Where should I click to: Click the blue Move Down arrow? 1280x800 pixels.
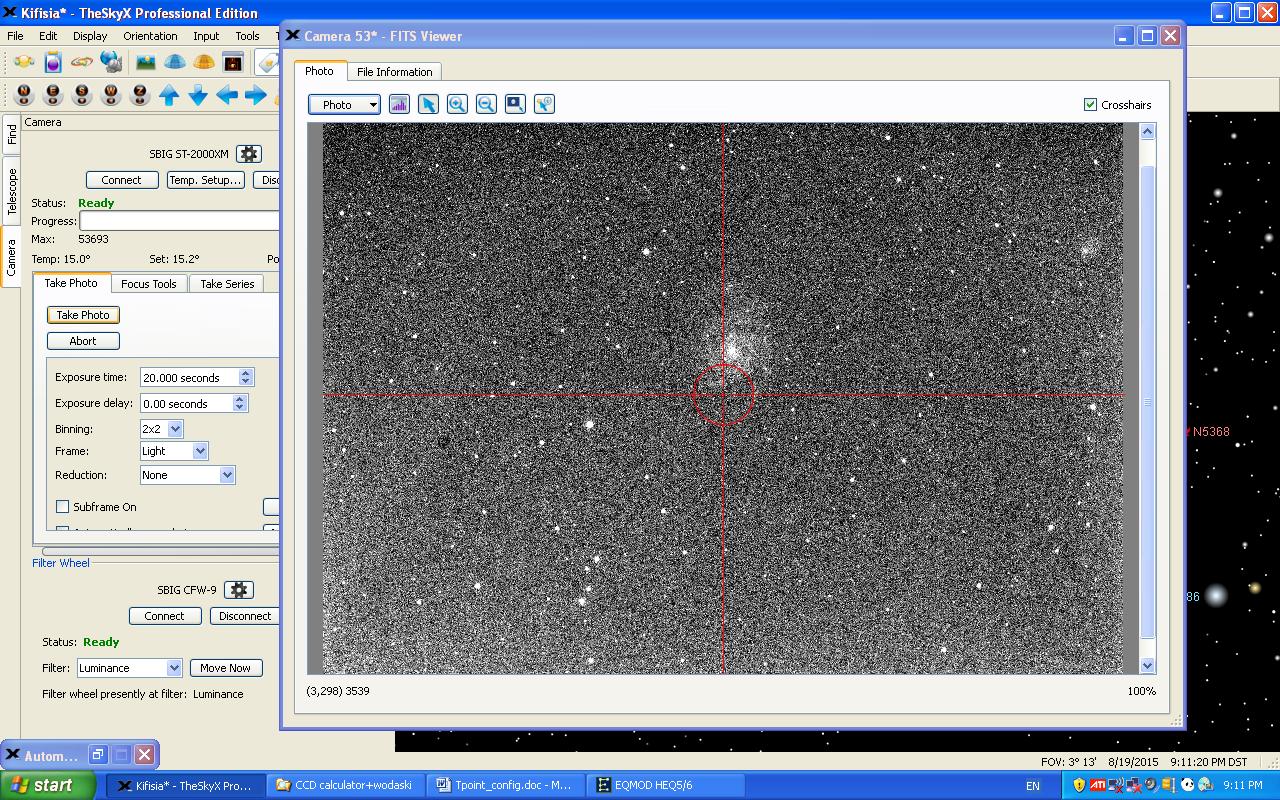198,95
